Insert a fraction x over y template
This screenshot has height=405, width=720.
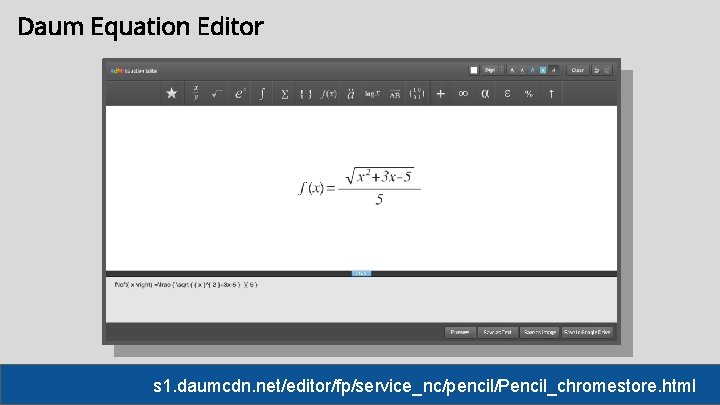196,94
